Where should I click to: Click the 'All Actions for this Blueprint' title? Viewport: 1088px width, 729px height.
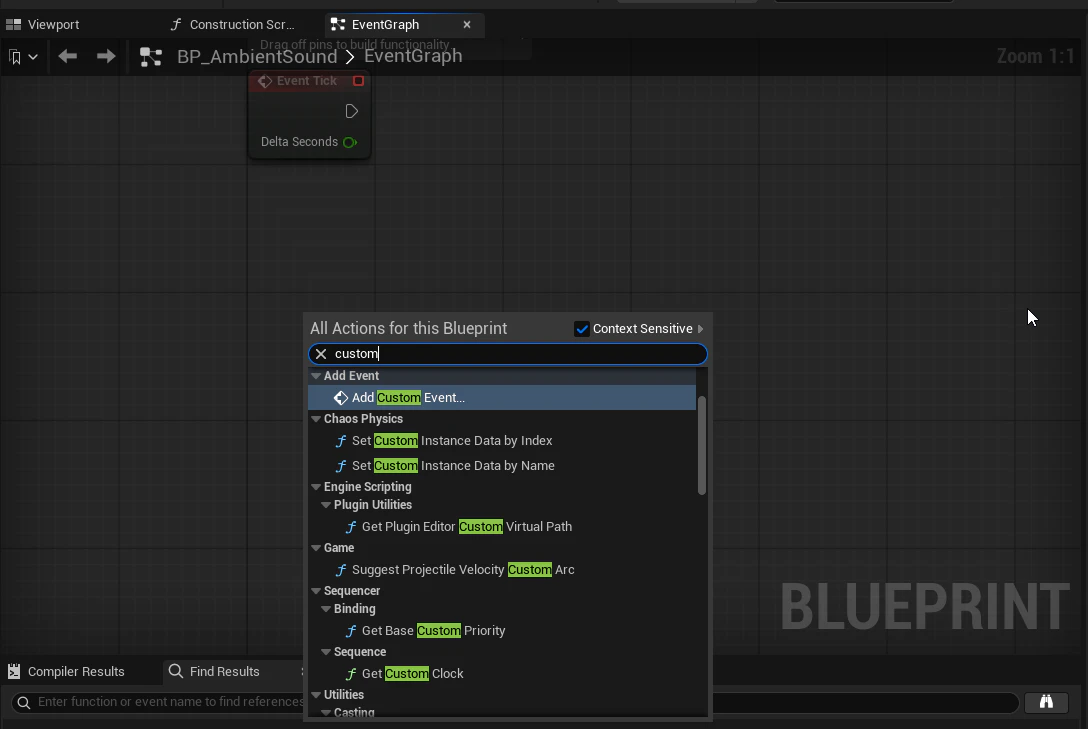click(408, 328)
